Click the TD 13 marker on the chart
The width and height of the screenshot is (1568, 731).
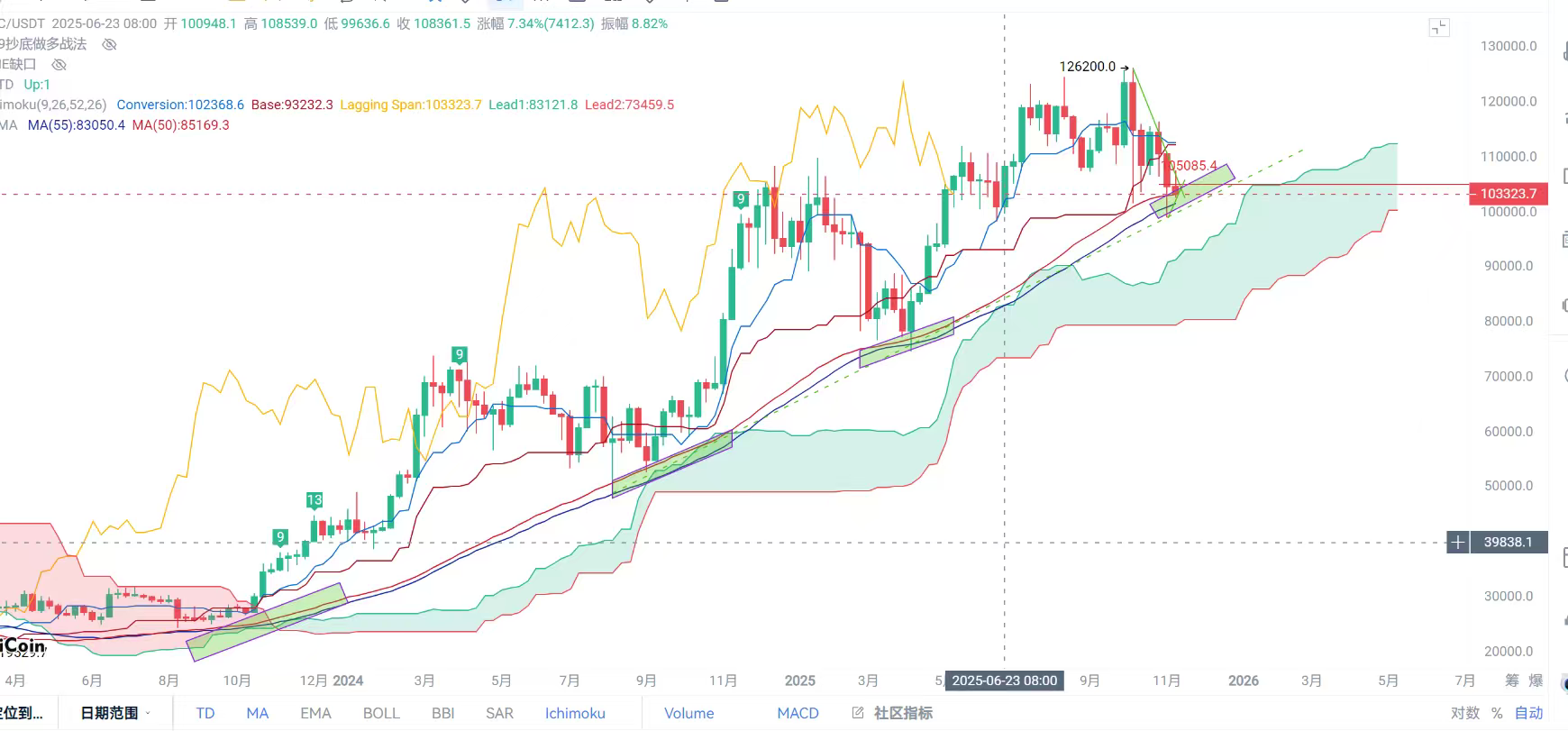(x=314, y=499)
